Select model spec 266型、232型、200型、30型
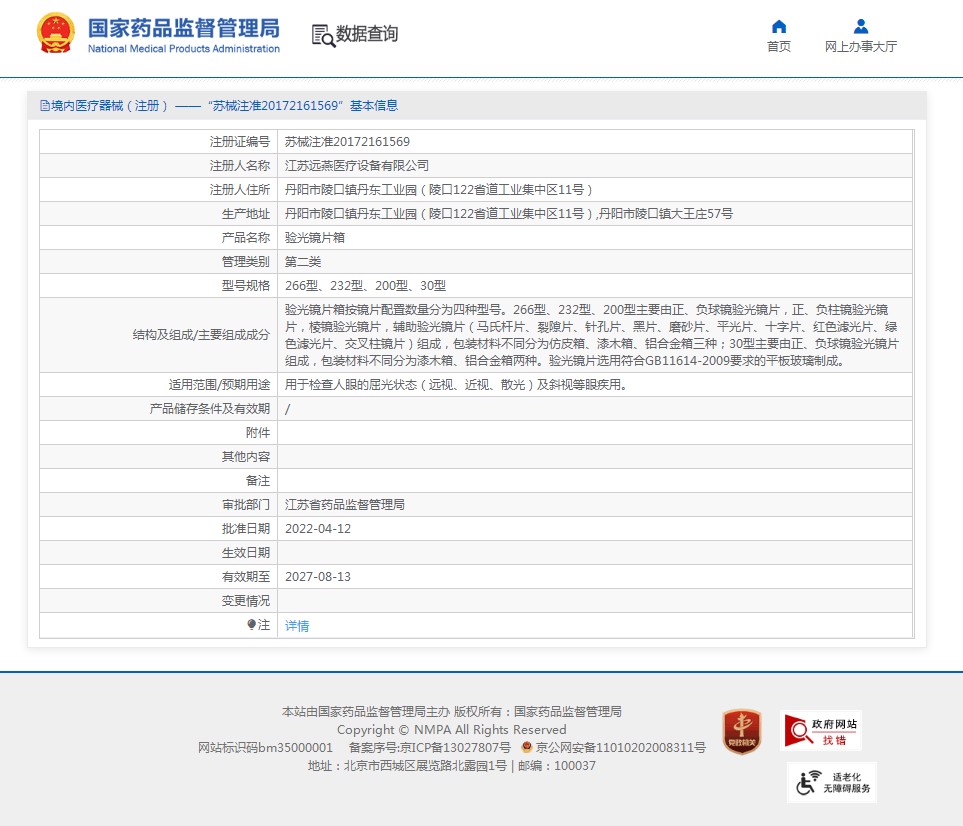This screenshot has height=826, width=963. click(x=365, y=286)
